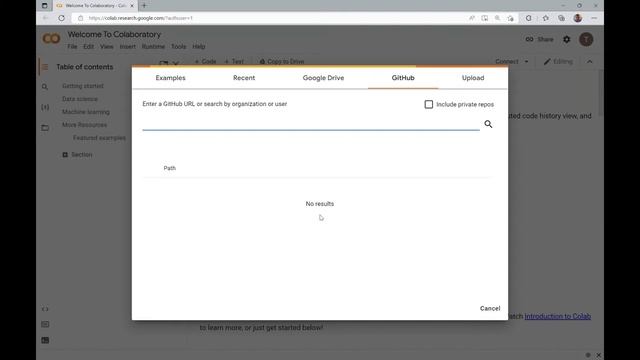Select More Resources in table of contents
Image resolution: width=640 pixels, height=360 pixels.
(84, 125)
